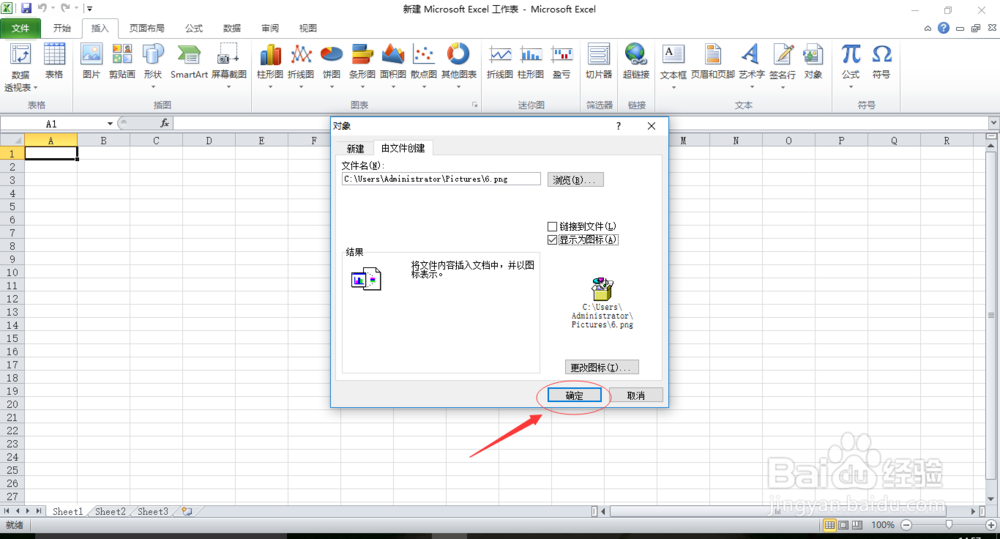1000x539 pixels.
Task: Open the Clip Art pane
Action: 122,61
